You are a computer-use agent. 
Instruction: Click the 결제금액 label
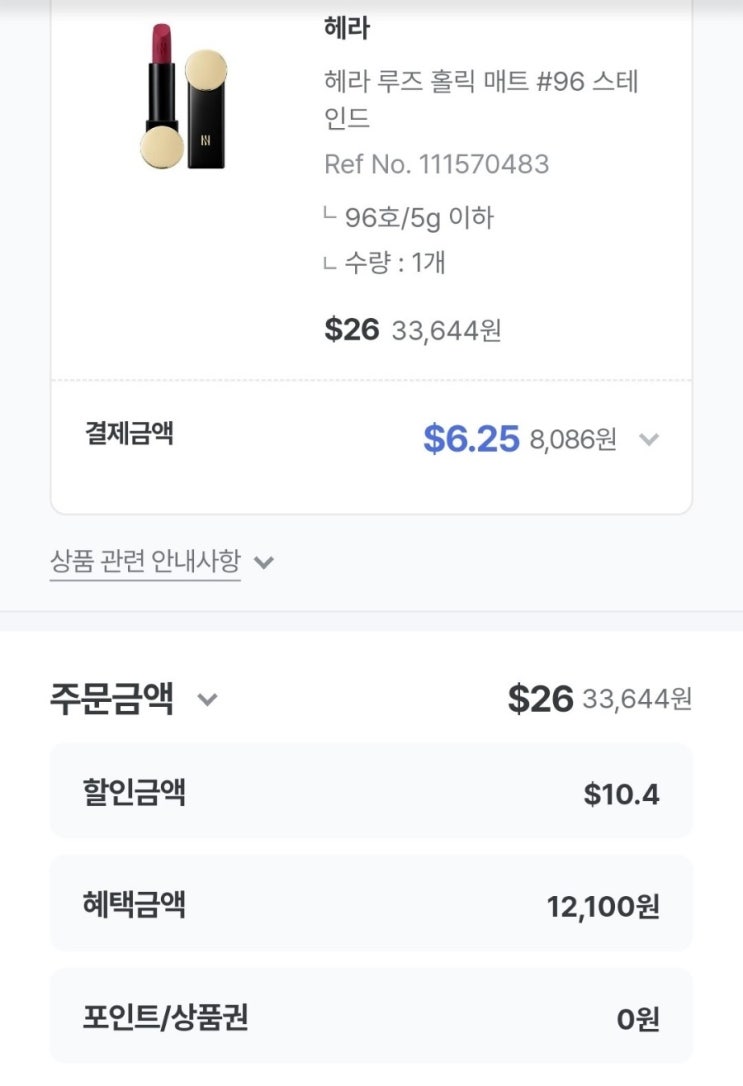click(129, 434)
